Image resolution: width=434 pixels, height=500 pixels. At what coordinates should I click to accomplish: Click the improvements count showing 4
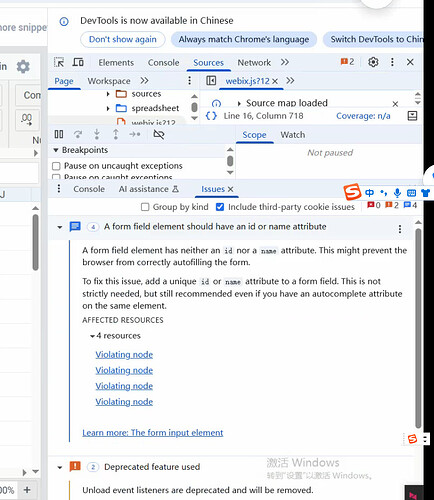tap(410, 205)
